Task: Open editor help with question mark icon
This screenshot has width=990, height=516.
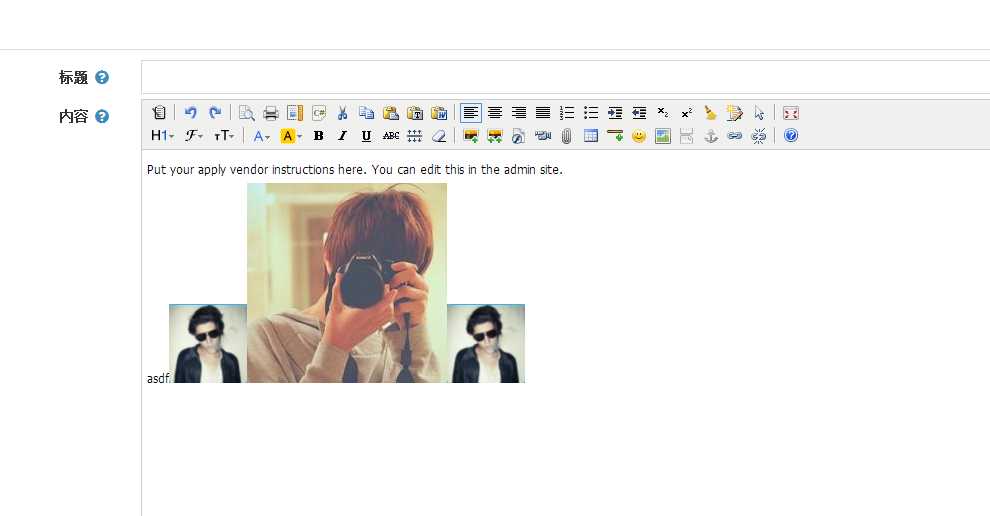Action: [x=791, y=136]
